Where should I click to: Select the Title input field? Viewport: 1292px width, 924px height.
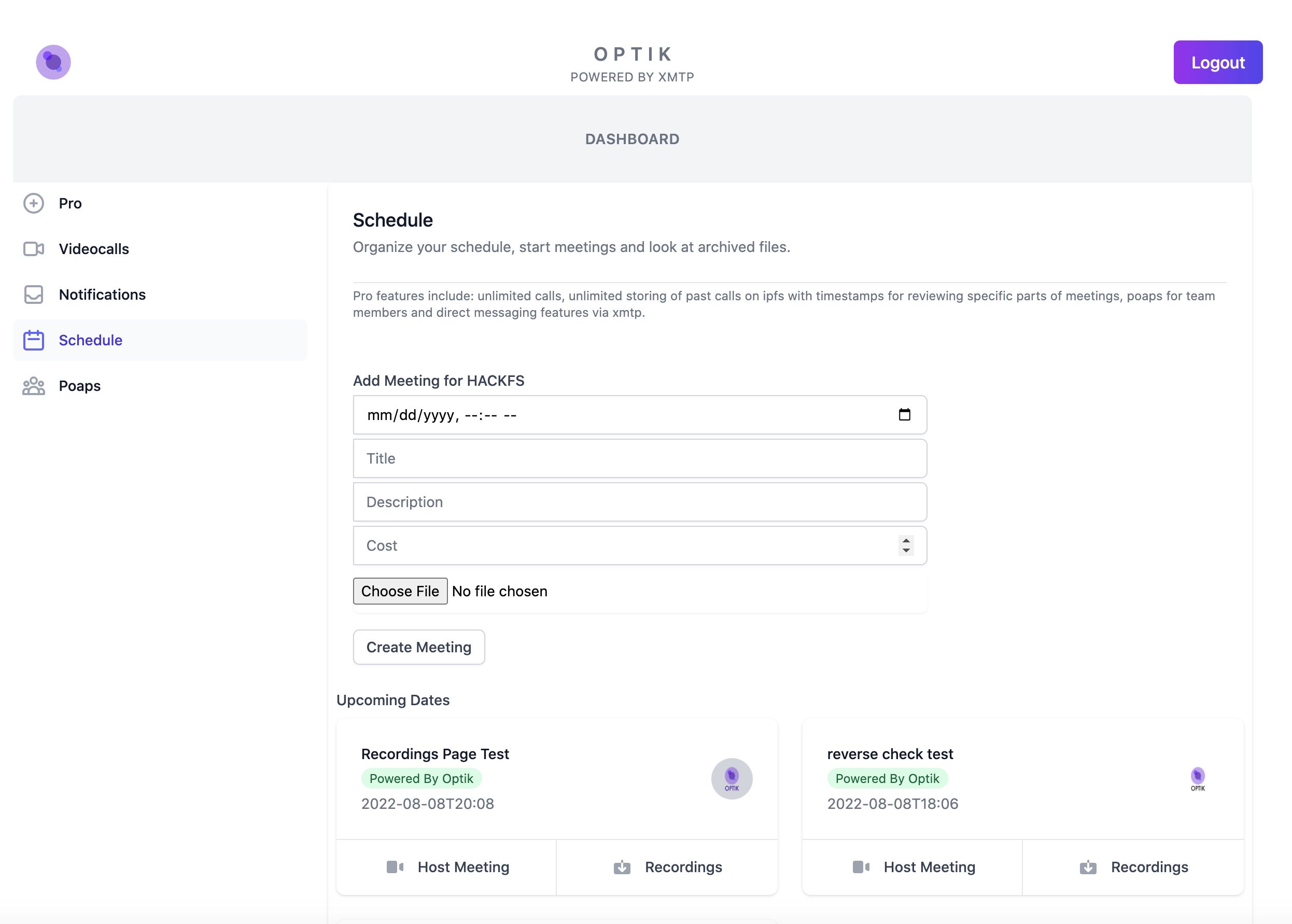639,458
